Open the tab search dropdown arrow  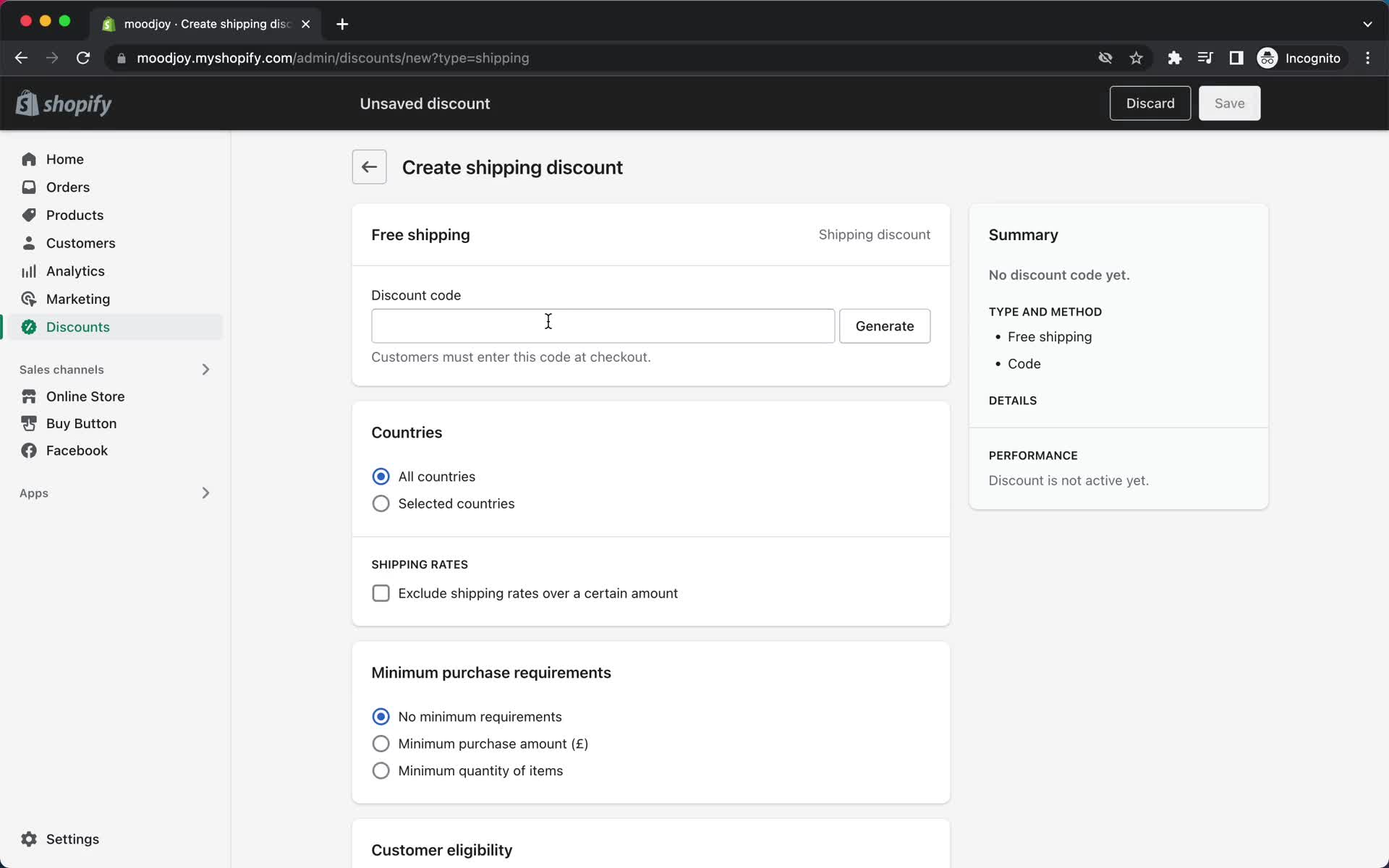1367,24
